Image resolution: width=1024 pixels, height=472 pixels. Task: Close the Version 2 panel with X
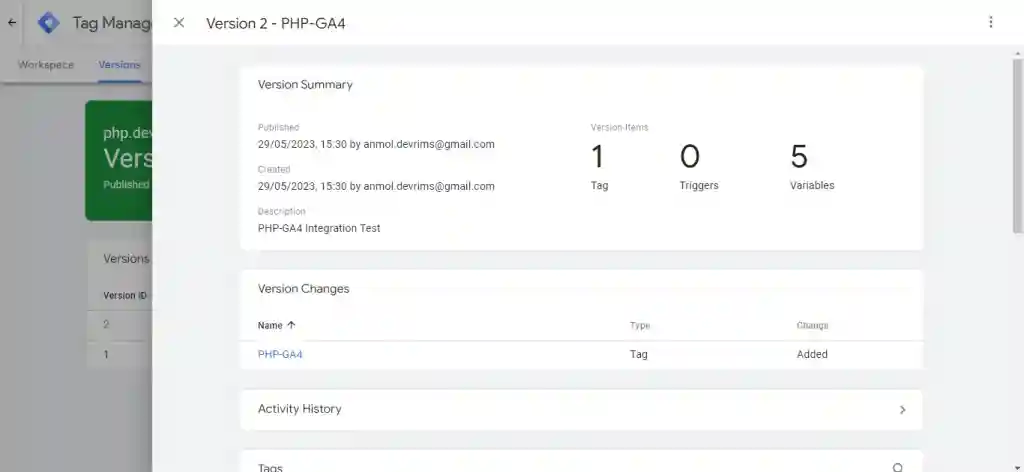tap(179, 23)
